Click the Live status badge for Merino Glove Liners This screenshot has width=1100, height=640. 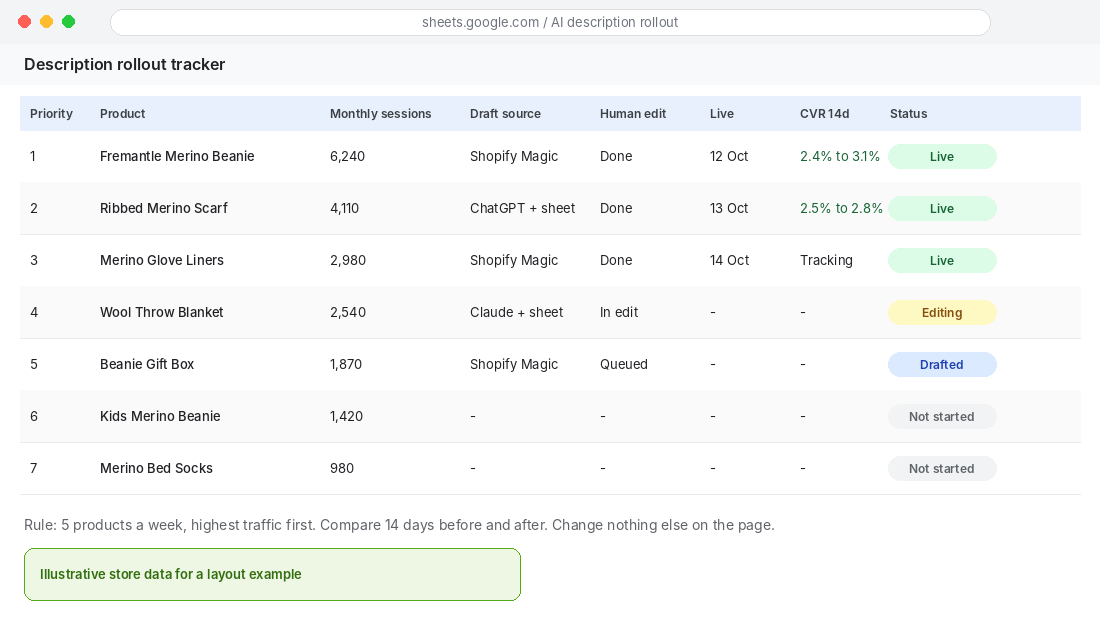tap(941, 260)
